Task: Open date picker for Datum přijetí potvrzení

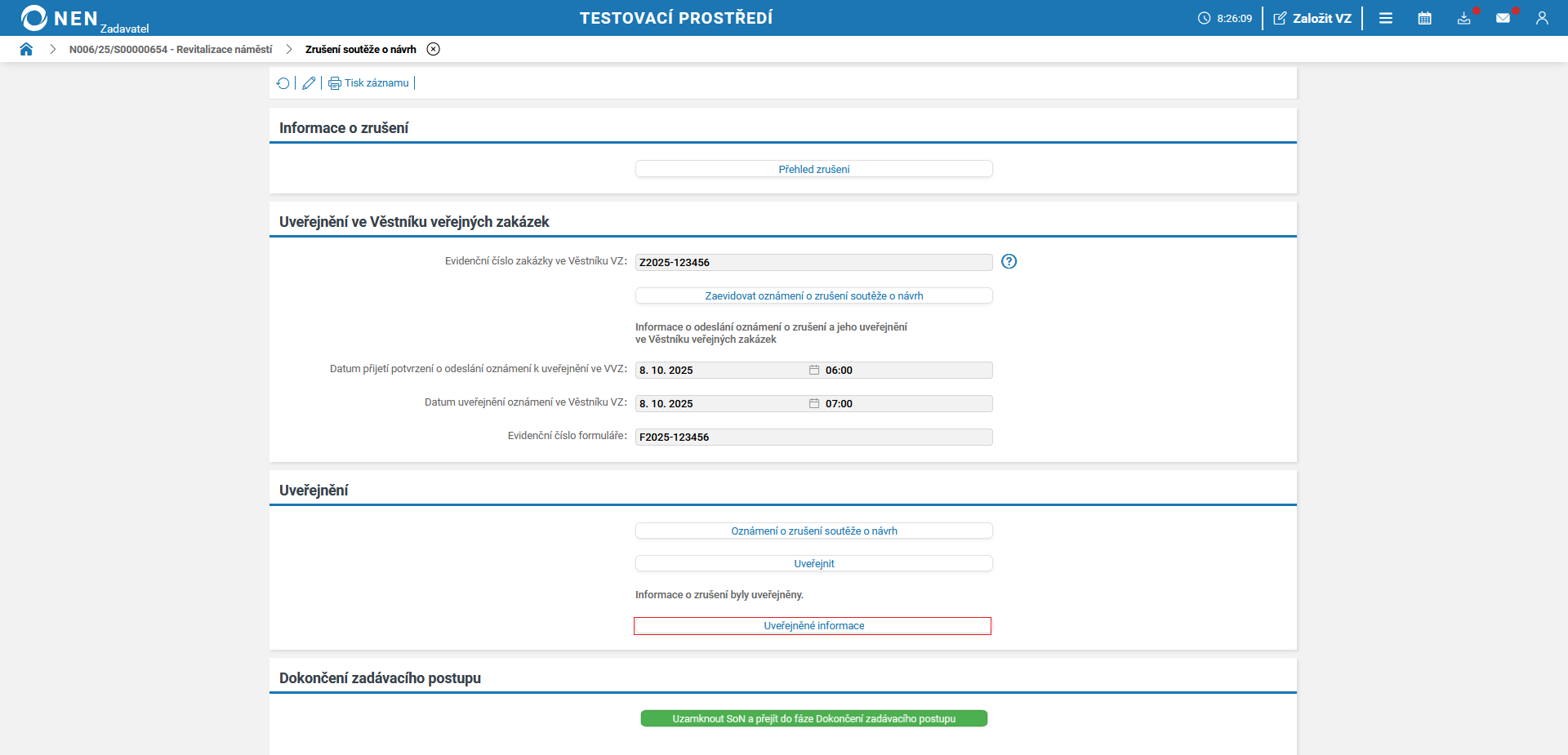Action: click(814, 370)
